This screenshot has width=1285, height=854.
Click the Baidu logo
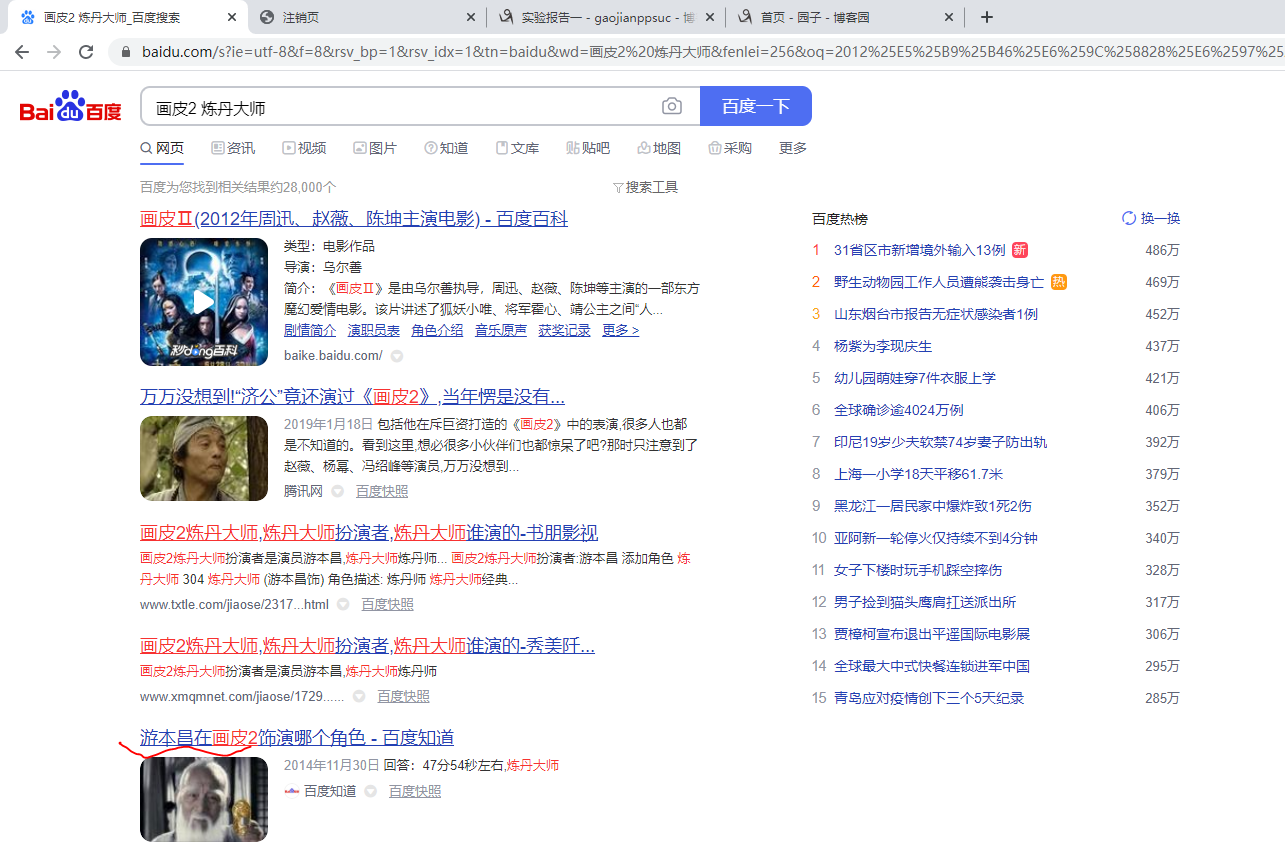click(70, 107)
